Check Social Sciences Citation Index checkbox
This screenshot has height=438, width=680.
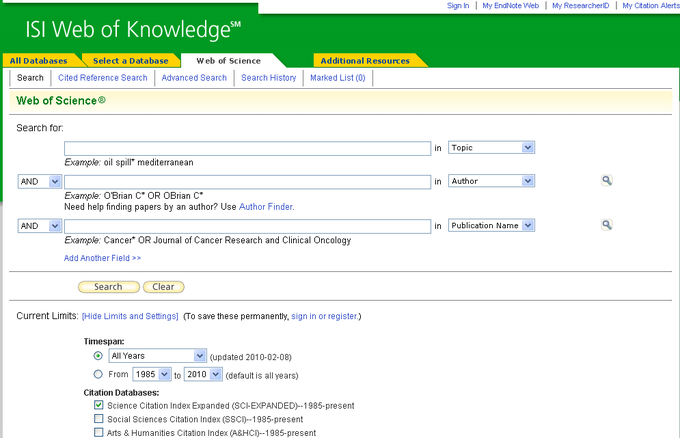98,418
